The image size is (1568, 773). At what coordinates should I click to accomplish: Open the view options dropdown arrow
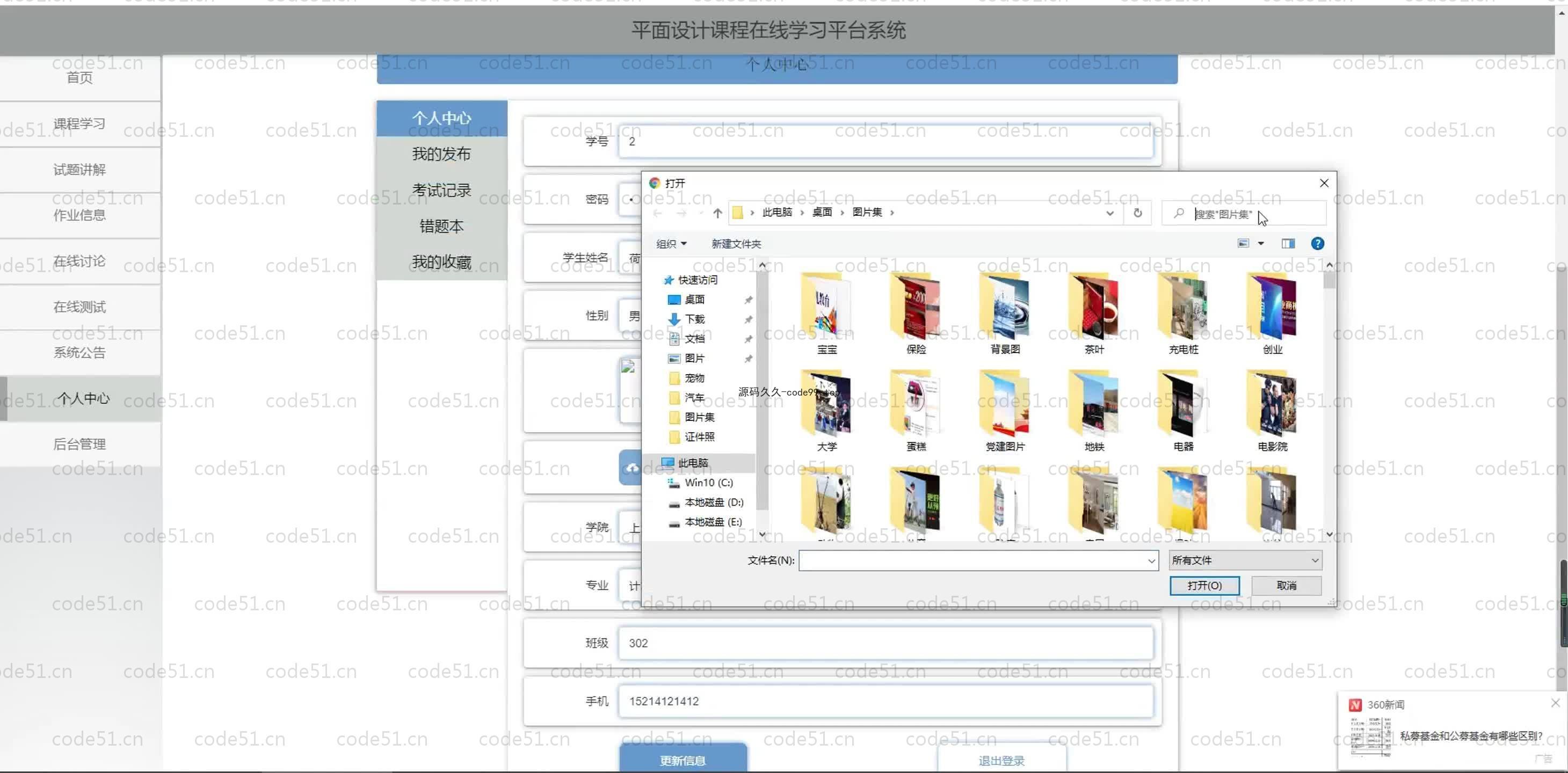[1261, 244]
